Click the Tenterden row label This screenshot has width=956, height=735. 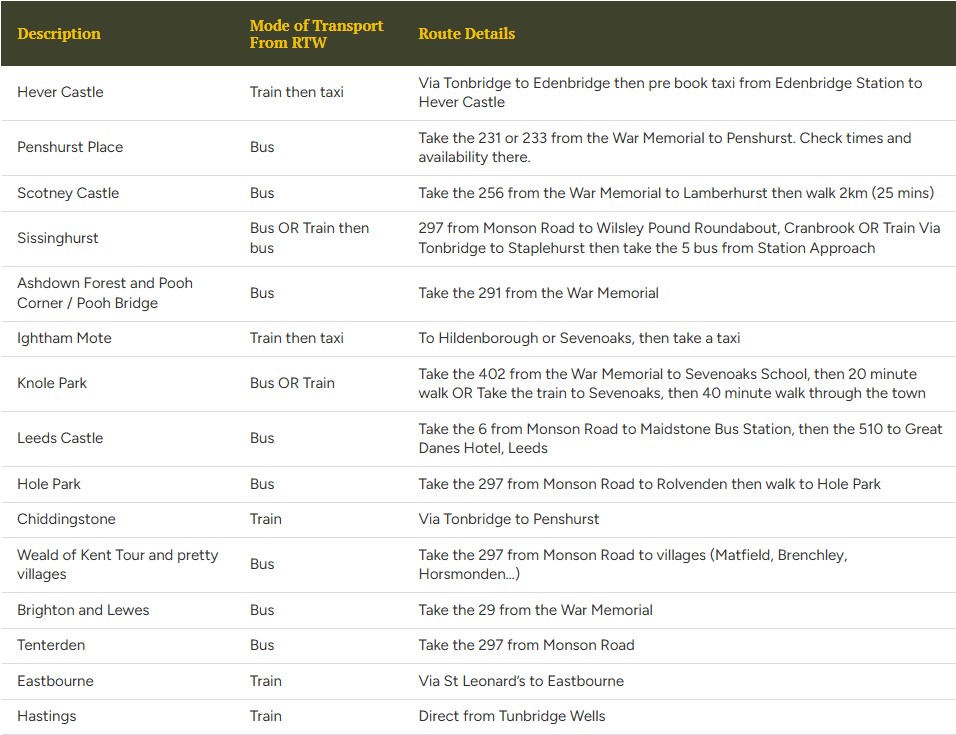click(x=51, y=645)
